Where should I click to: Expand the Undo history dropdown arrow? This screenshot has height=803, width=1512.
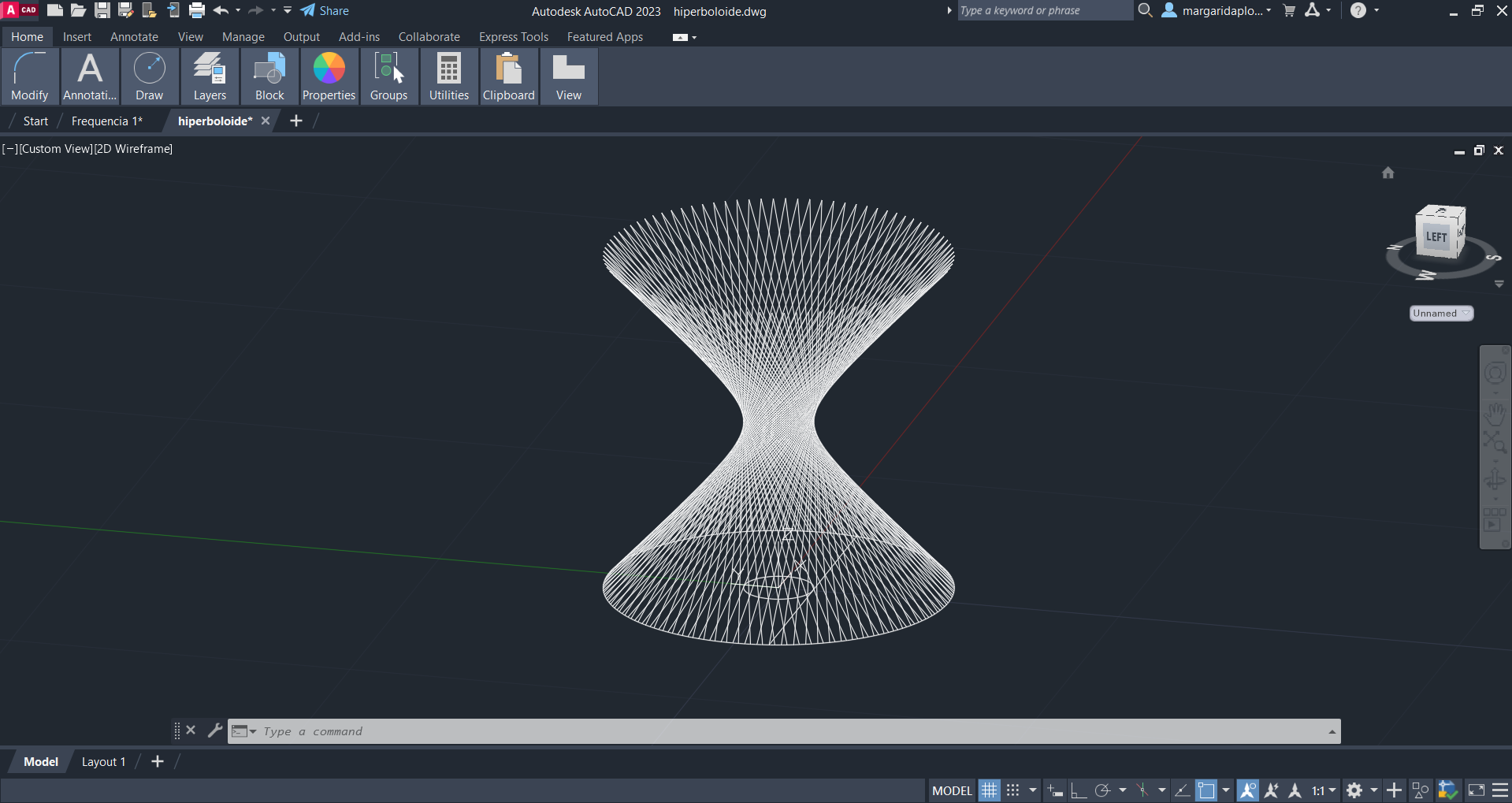238,10
